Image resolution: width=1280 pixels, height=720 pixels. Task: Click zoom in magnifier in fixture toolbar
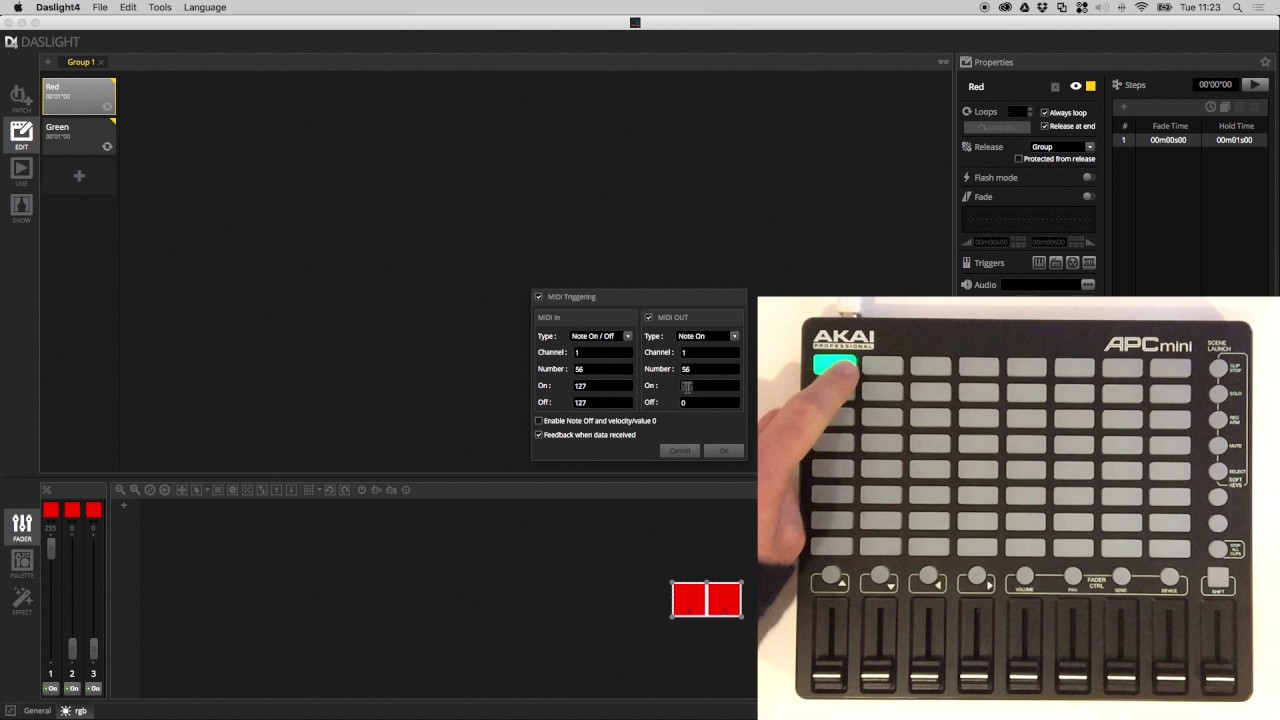pyautogui.click(x=134, y=490)
